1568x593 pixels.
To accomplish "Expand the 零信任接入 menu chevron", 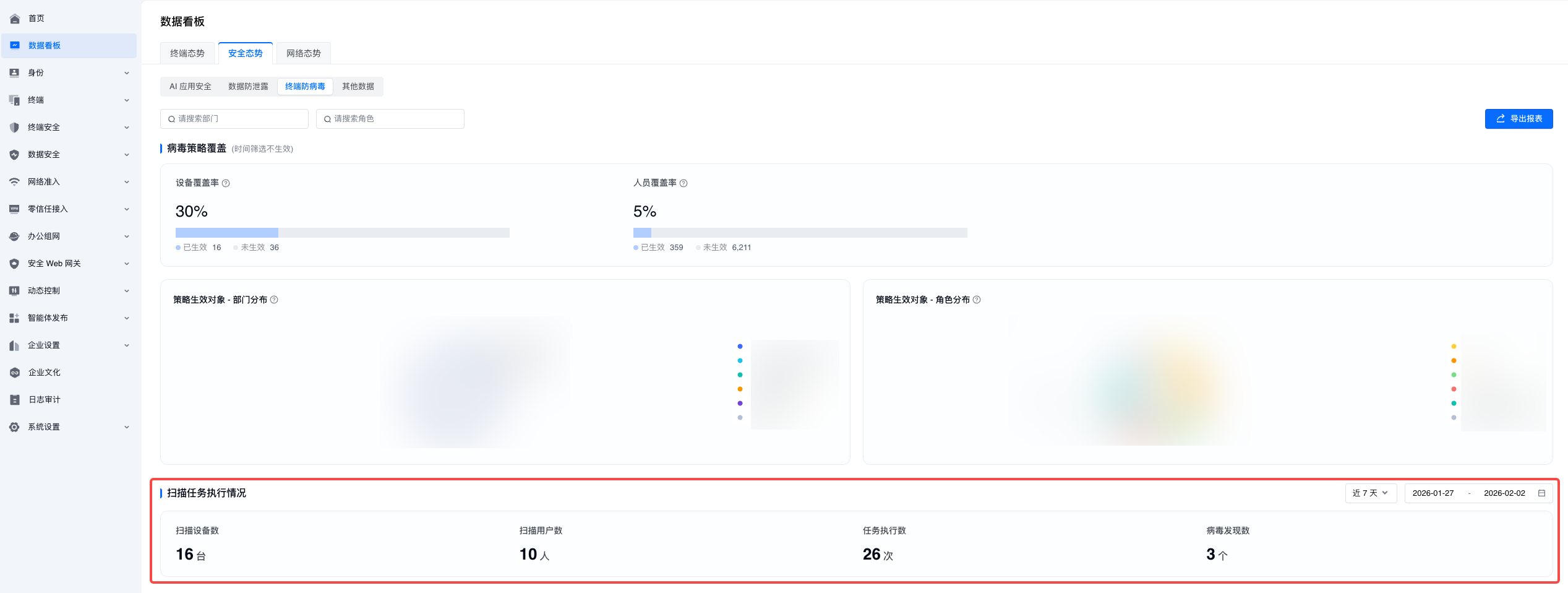I will (127, 209).
